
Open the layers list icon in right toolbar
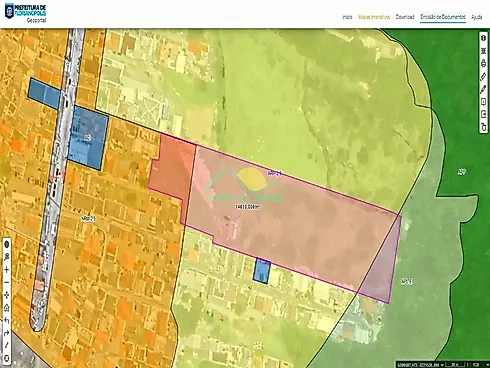coord(483,51)
